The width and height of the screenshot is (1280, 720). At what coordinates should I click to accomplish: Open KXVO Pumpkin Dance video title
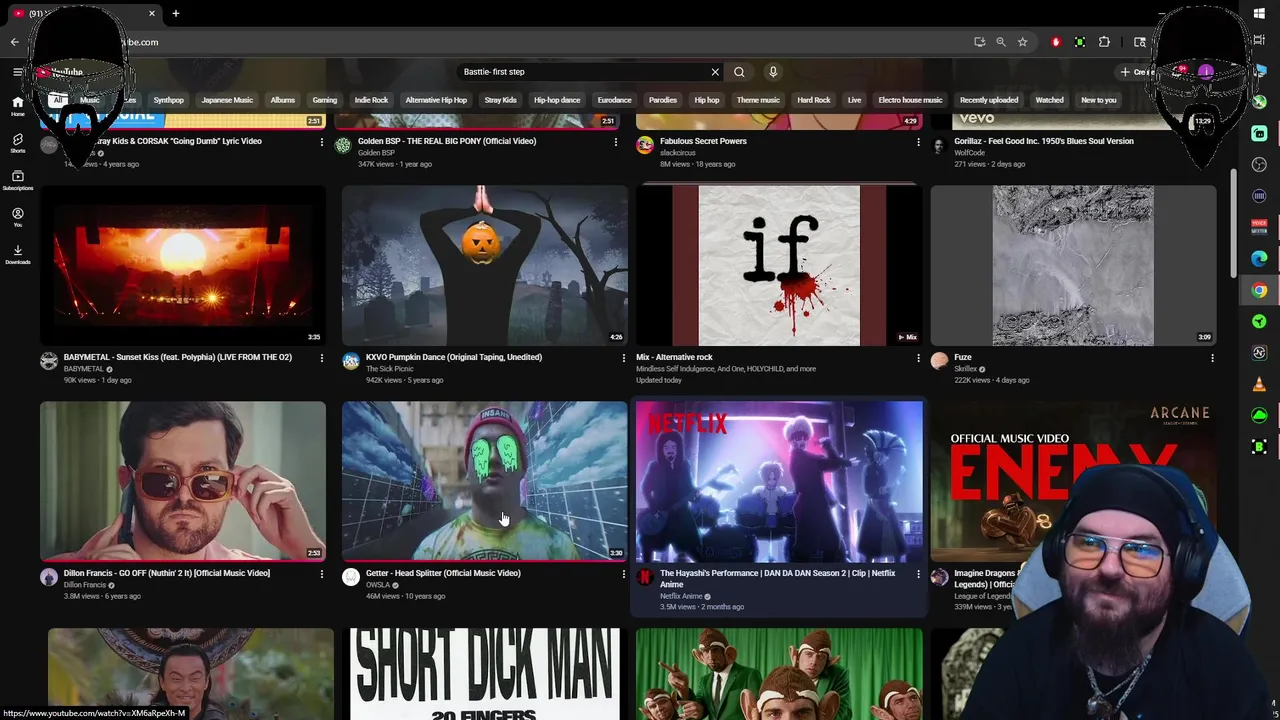454,357
